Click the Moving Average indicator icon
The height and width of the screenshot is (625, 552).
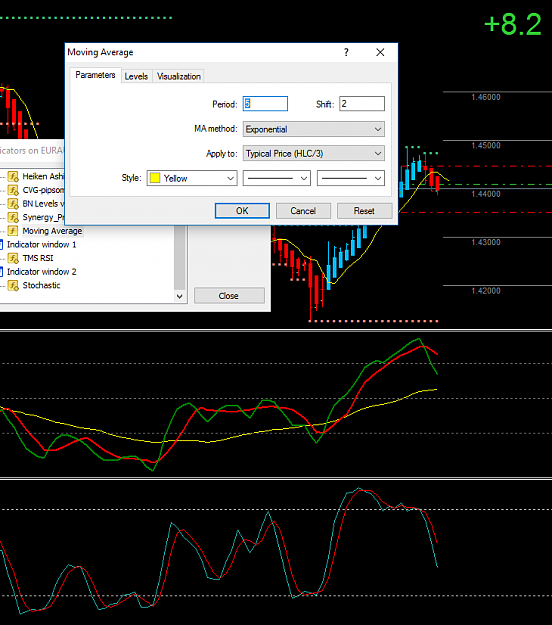coord(13,231)
